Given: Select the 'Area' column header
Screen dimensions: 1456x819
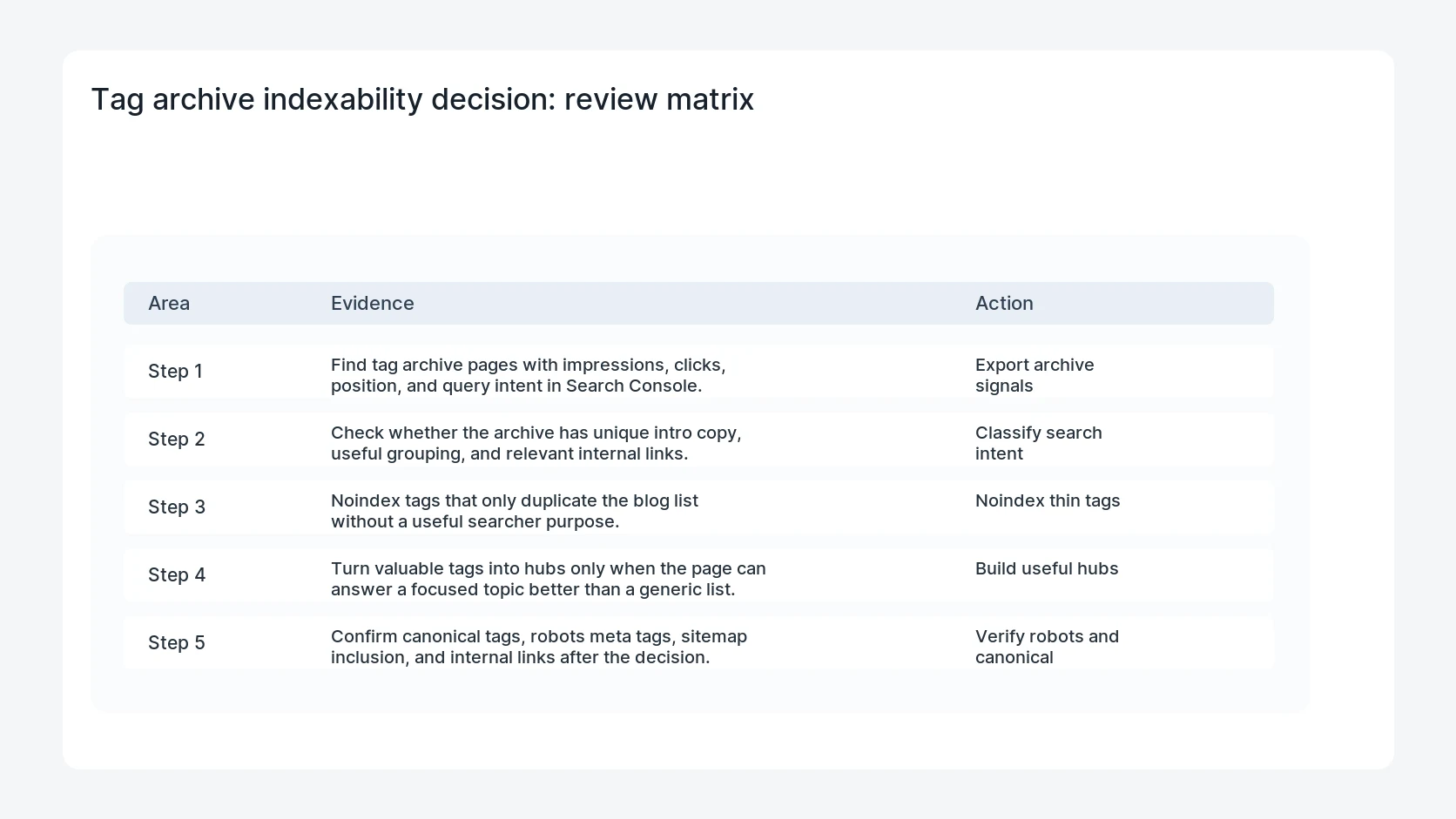Looking at the screenshot, I should click(x=169, y=303).
